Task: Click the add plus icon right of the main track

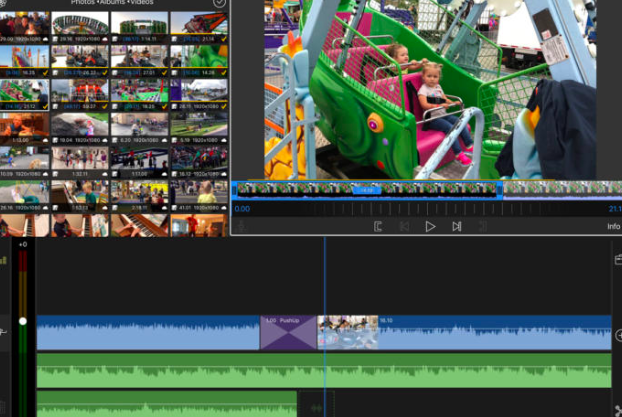Action: [618, 335]
